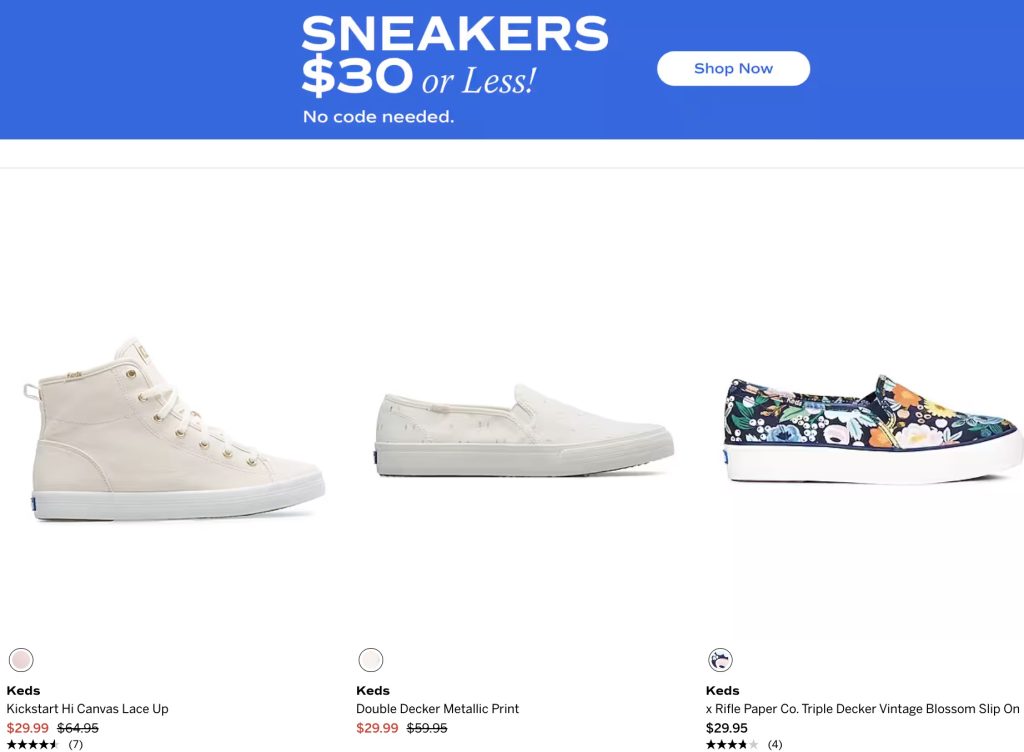Click the Shop Now banner button
1024x752 pixels.
click(733, 69)
